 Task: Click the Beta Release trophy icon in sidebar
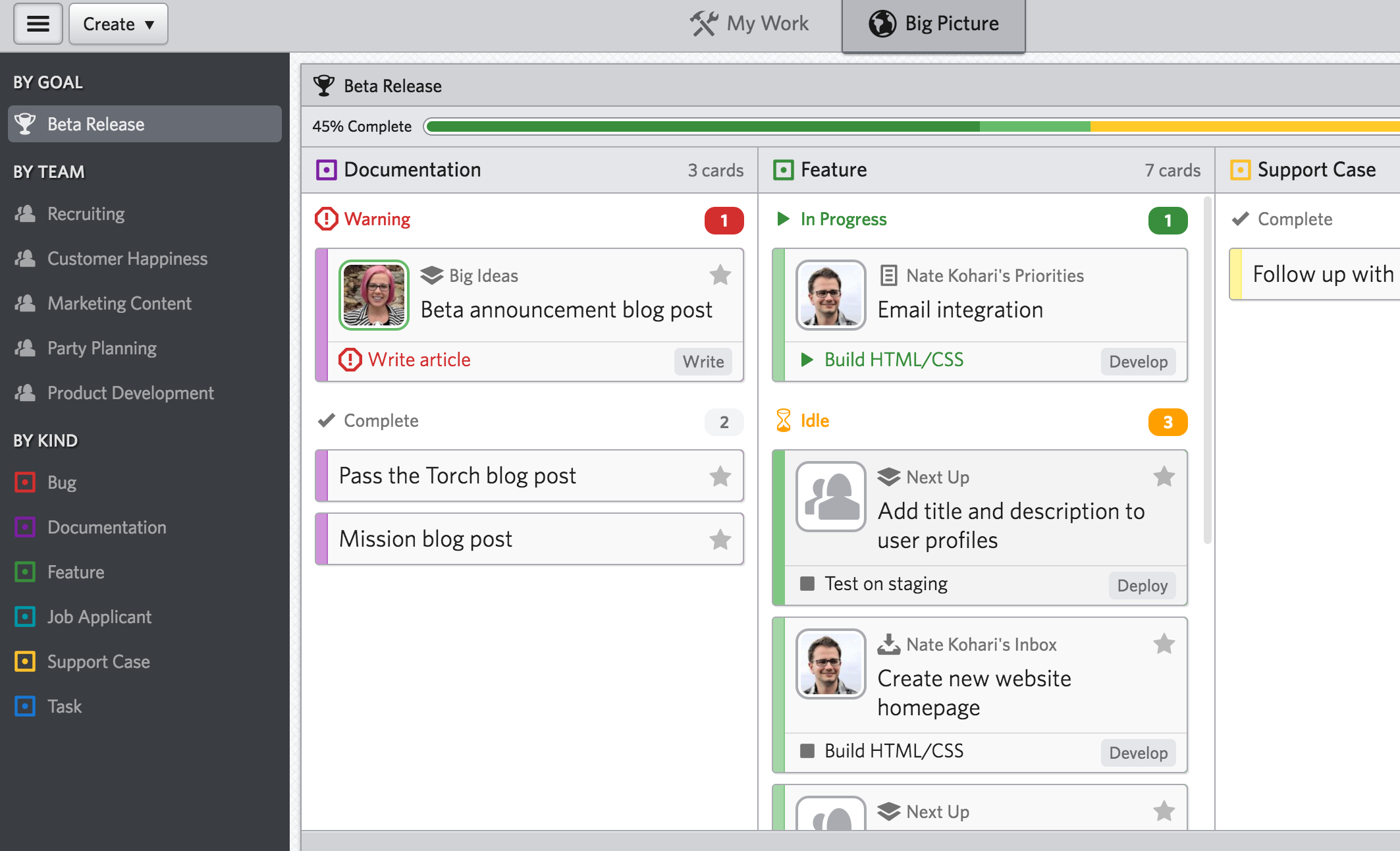pos(25,124)
